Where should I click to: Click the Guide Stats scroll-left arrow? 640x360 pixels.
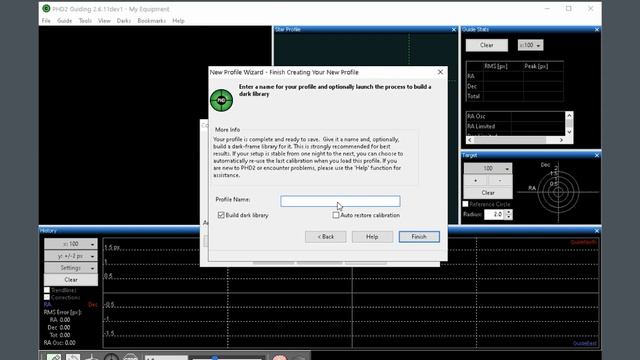470,140
